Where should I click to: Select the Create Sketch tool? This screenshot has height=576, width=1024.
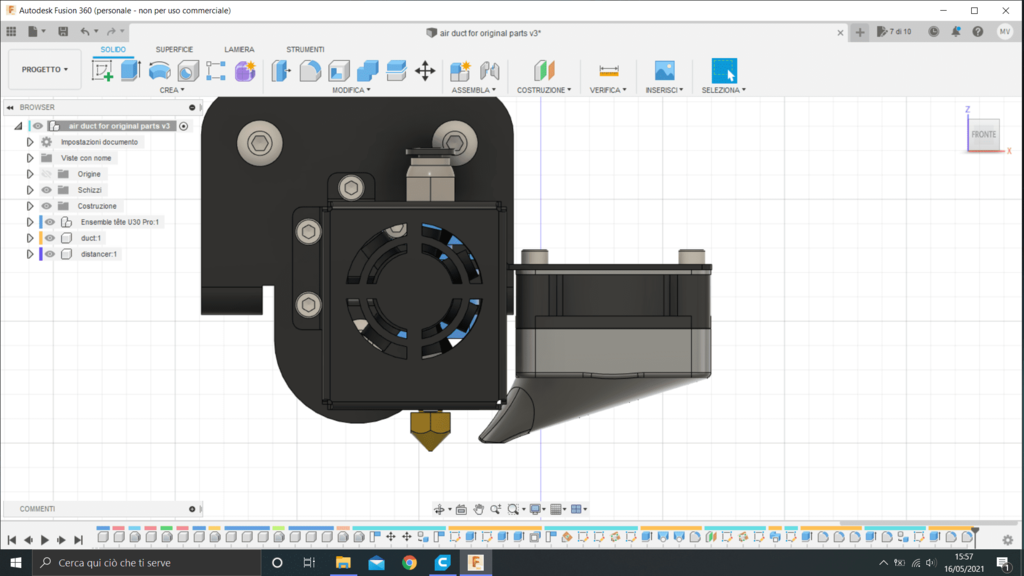click(x=103, y=71)
